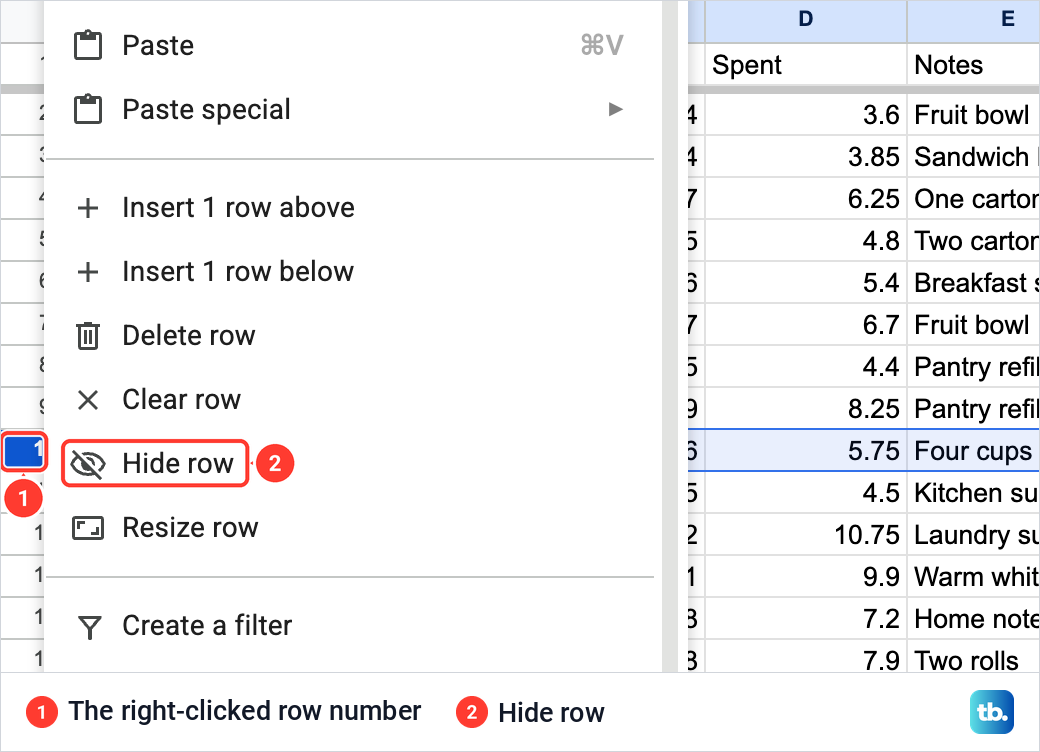
Task: Click the X icon for Clear row
Action: tap(88, 400)
